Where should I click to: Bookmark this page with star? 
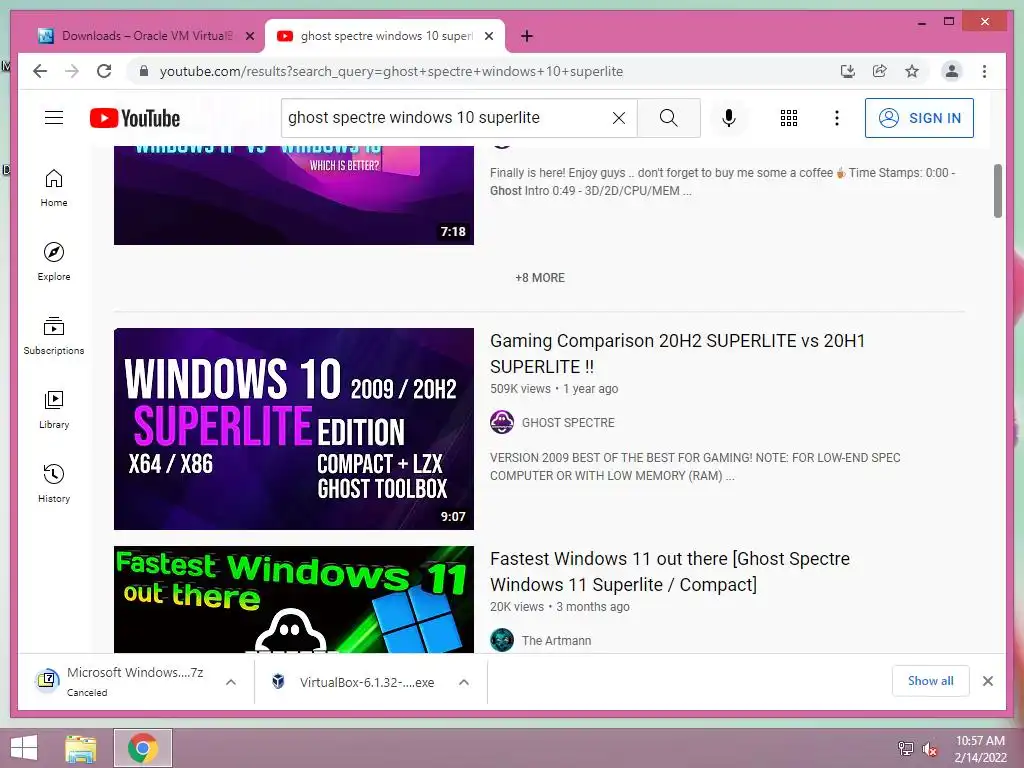tap(912, 71)
